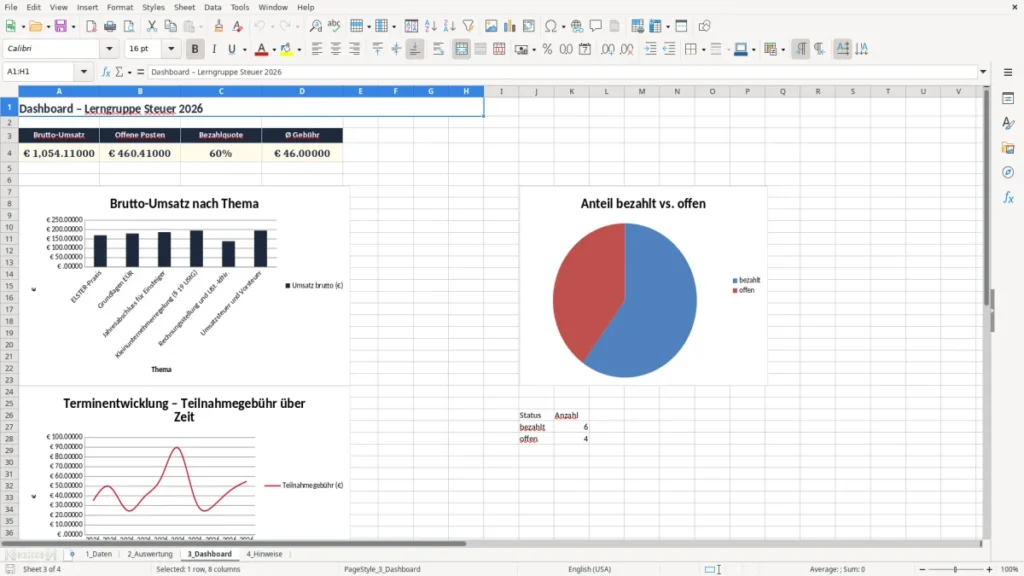Toggle Wrap Text button
The image size is (1024, 576).
click(439, 49)
